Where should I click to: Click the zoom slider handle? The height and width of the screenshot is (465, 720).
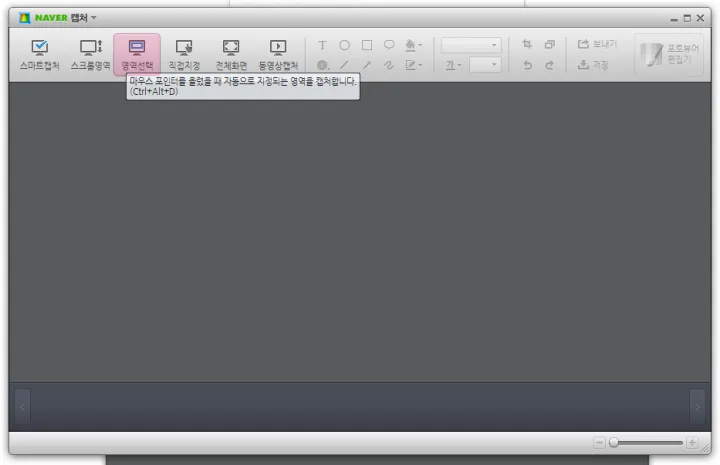tap(613, 443)
